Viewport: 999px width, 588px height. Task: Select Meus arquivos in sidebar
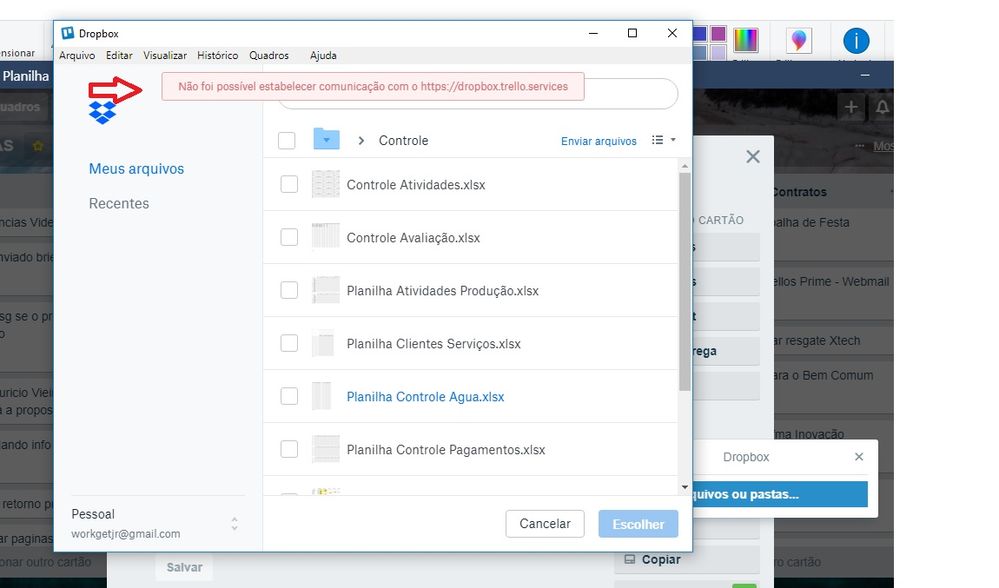pos(136,169)
